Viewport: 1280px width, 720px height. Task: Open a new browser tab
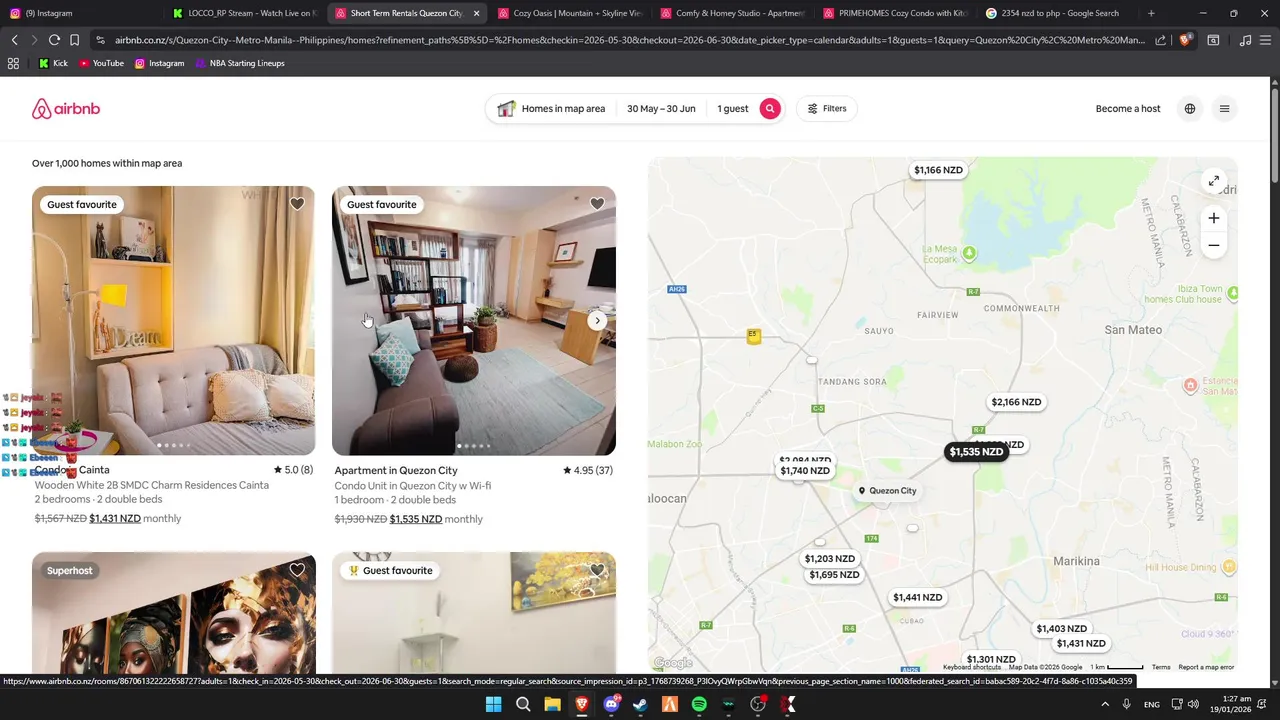[1151, 13]
